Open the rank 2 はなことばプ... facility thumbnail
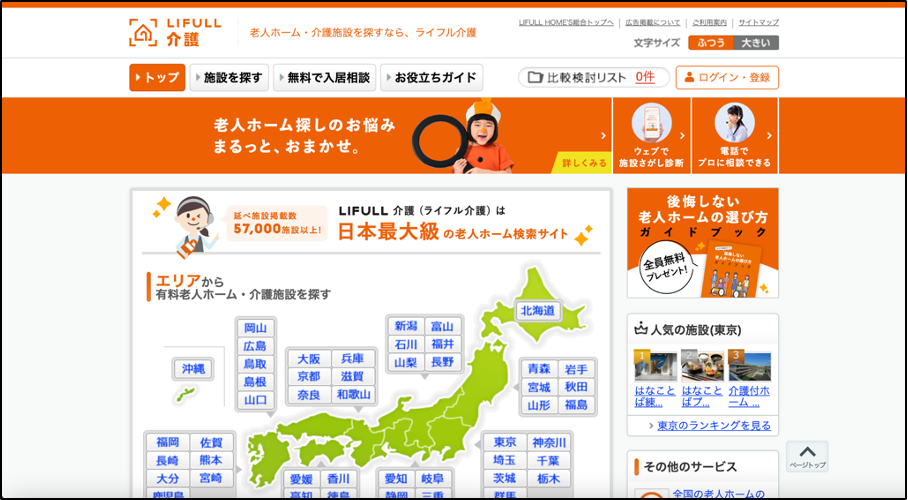The image size is (908, 500). 702,365
